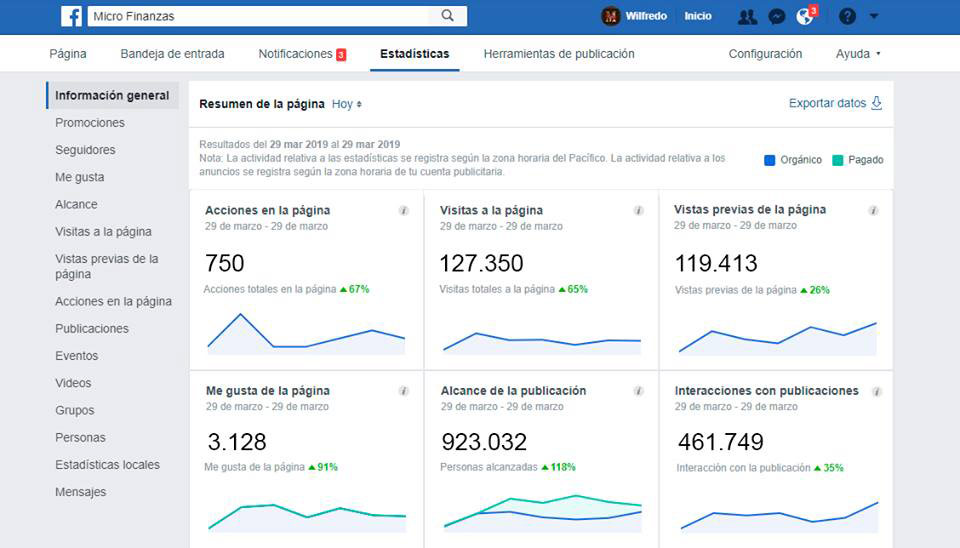Viewport: 960px width, 548px height.
Task: Show info for Vistas previas de la página
Action: pyautogui.click(x=874, y=211)
